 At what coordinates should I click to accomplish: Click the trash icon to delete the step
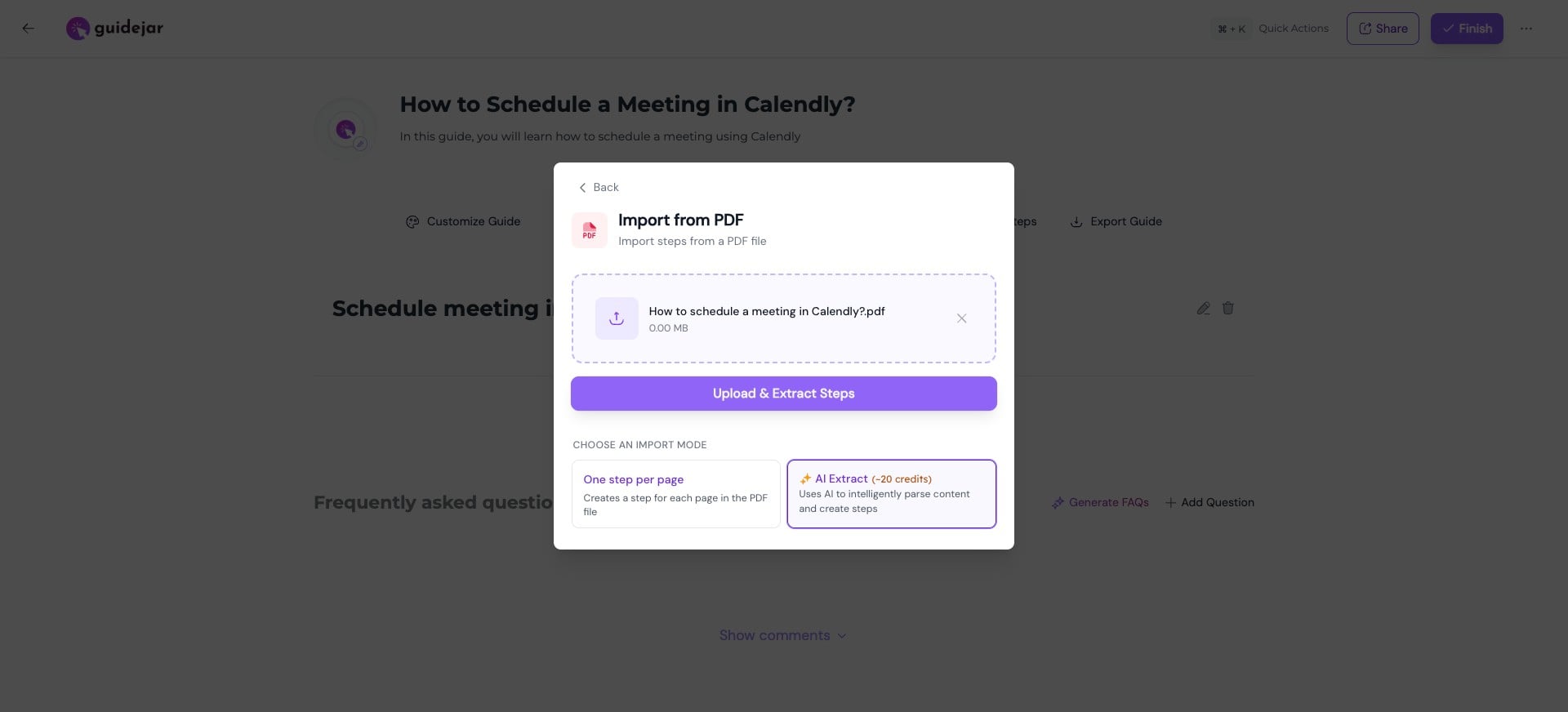coord(1228,308)
